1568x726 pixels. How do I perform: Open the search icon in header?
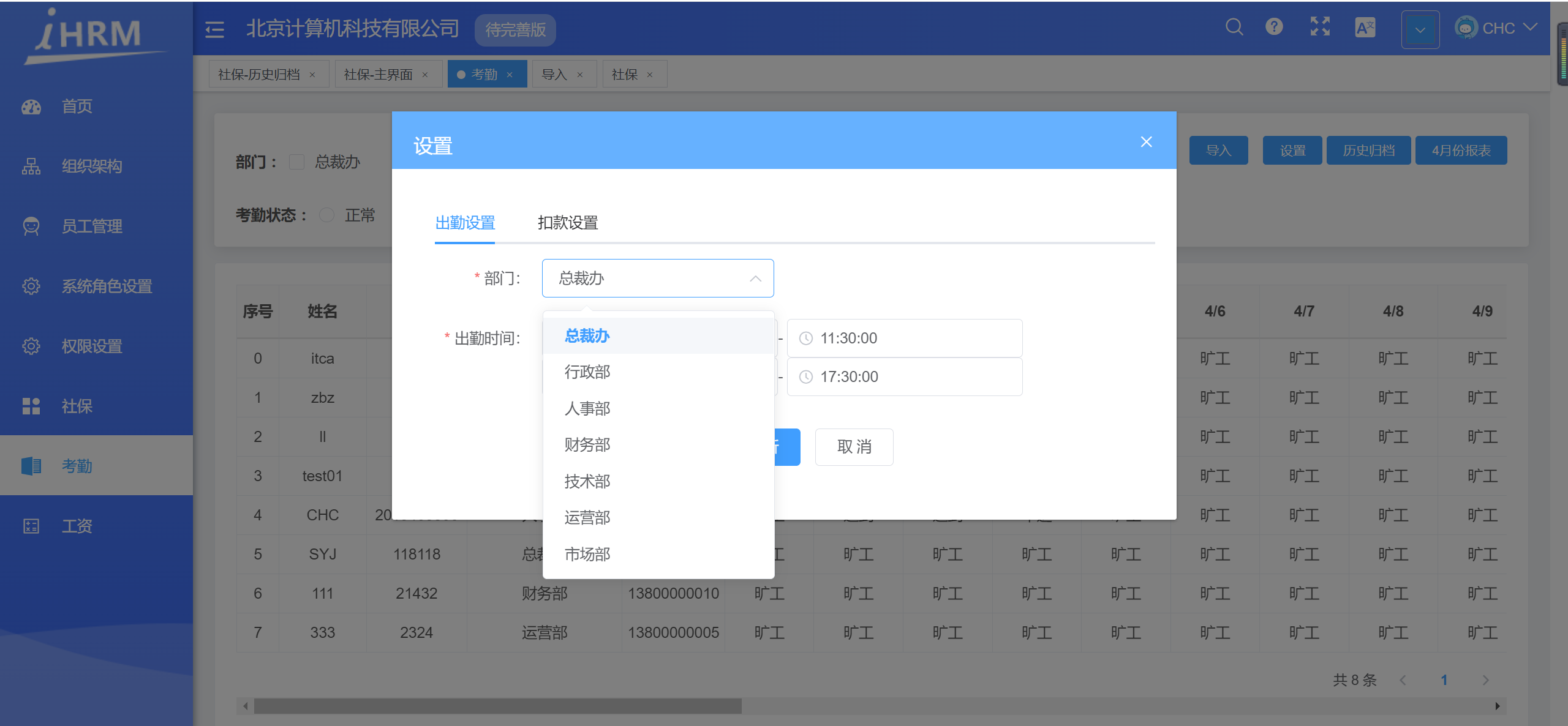[1234, 27]
